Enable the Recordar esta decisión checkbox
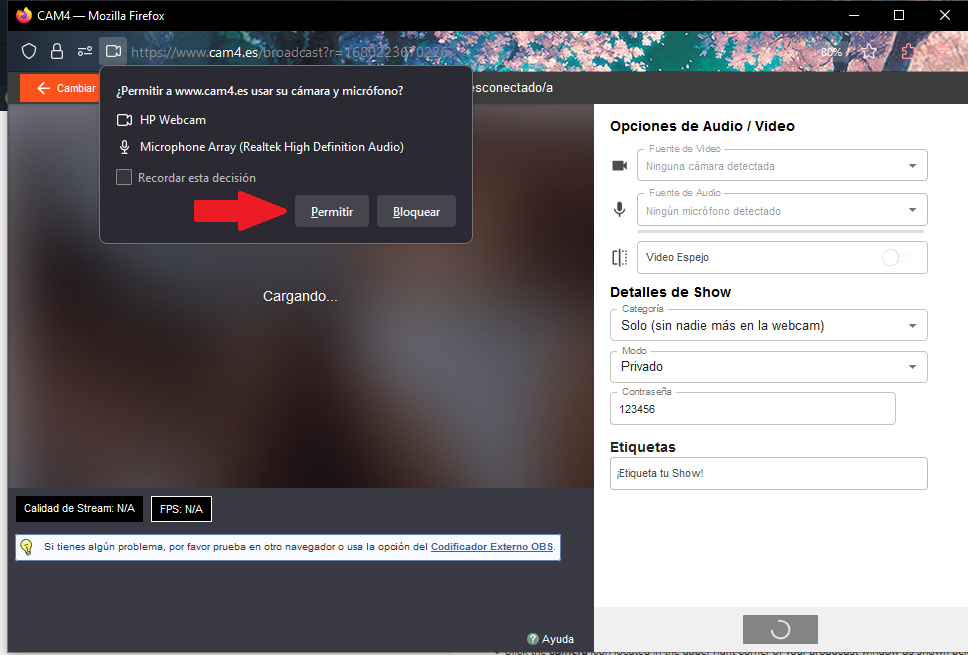968x655 pixels. click(124, 177)
